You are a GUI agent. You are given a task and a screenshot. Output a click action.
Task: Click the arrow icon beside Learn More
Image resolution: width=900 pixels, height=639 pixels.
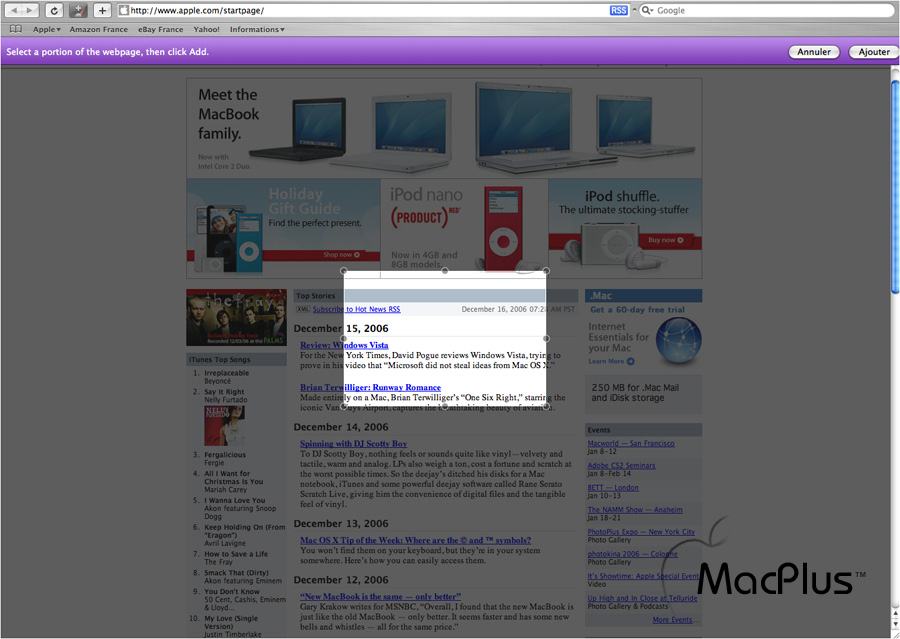click(x=630, y=361)
